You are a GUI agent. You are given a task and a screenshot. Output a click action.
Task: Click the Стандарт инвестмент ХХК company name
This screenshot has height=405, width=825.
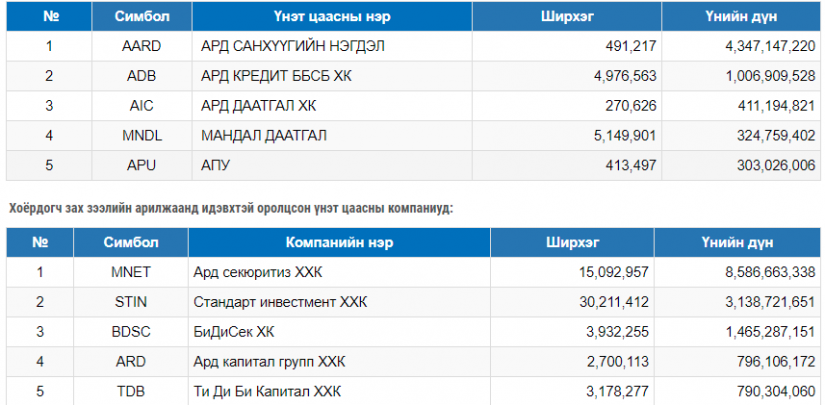[x=280, y=302]
